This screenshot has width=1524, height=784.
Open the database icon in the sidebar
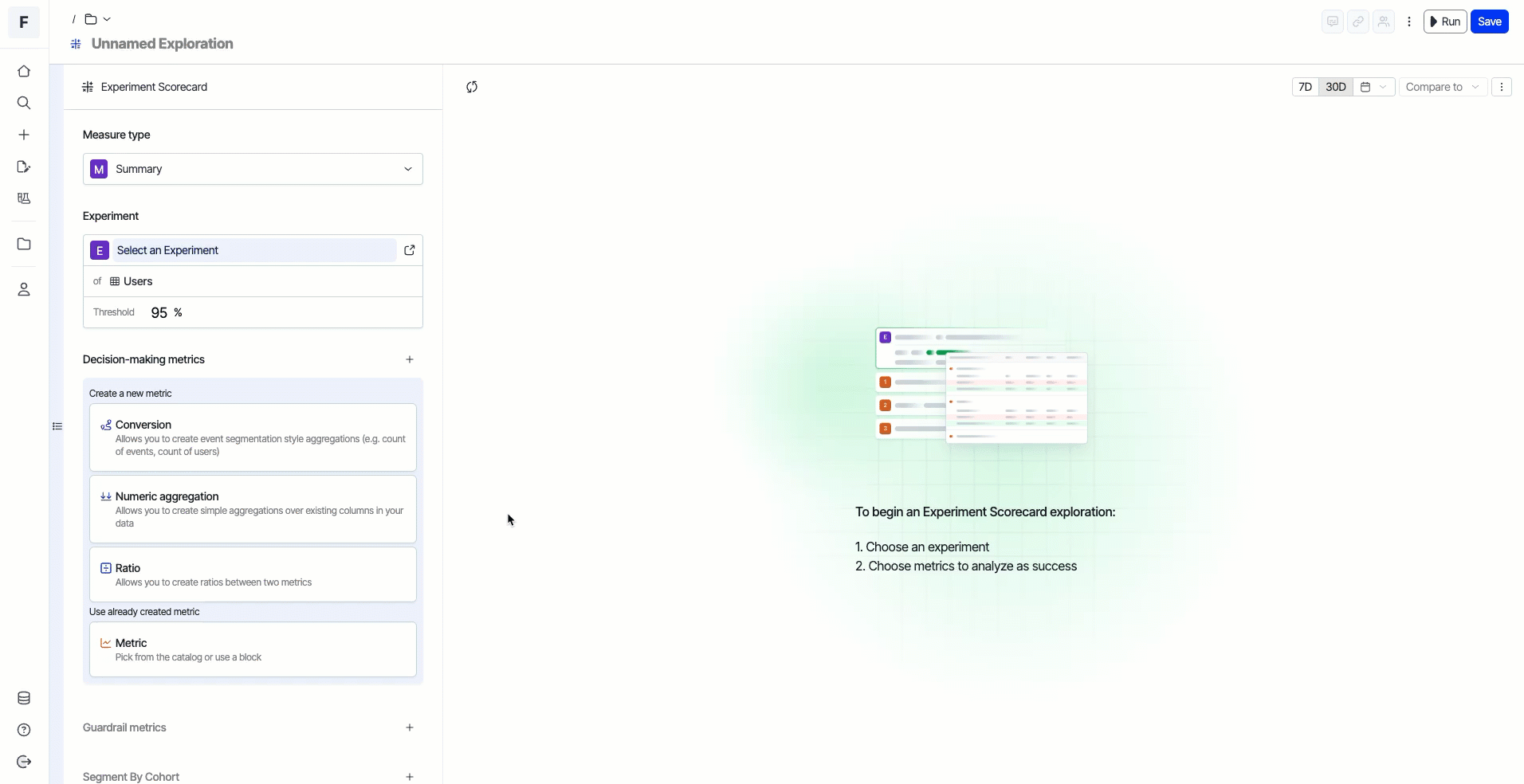click(x=24, y=699)
